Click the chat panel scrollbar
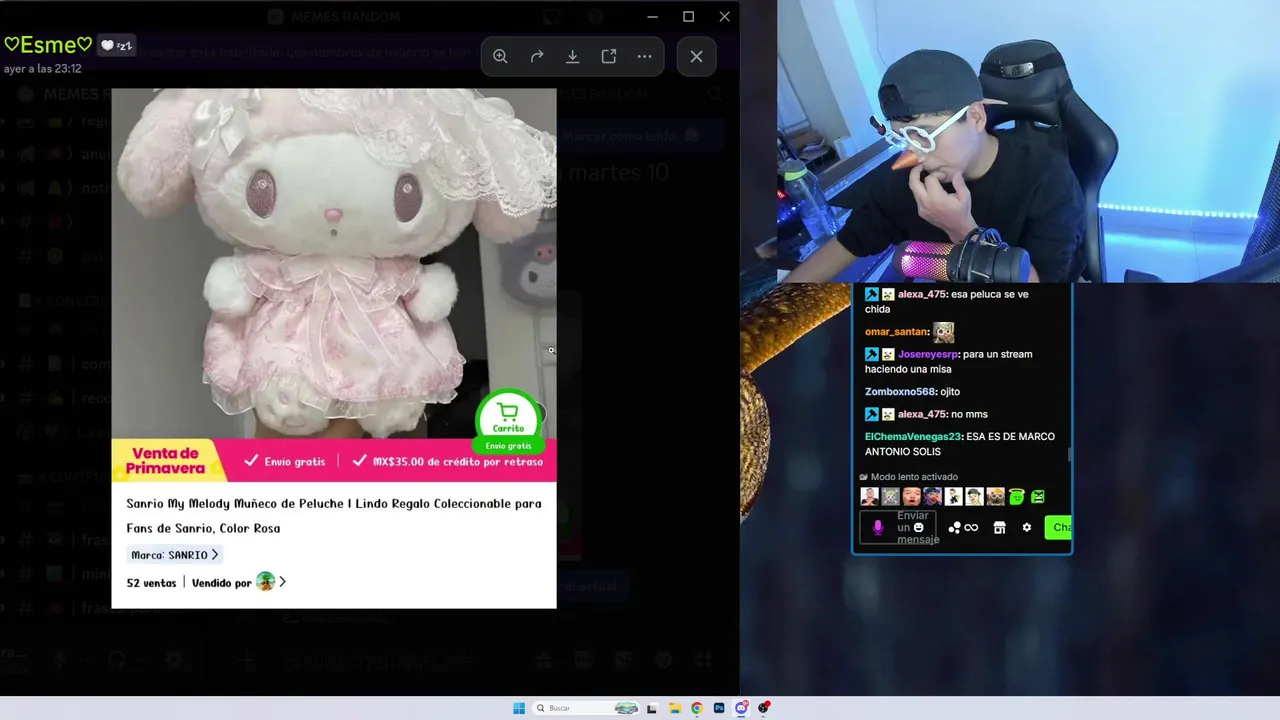Viewport: 1280px width, 720px height. click(x=1069, y=455)
